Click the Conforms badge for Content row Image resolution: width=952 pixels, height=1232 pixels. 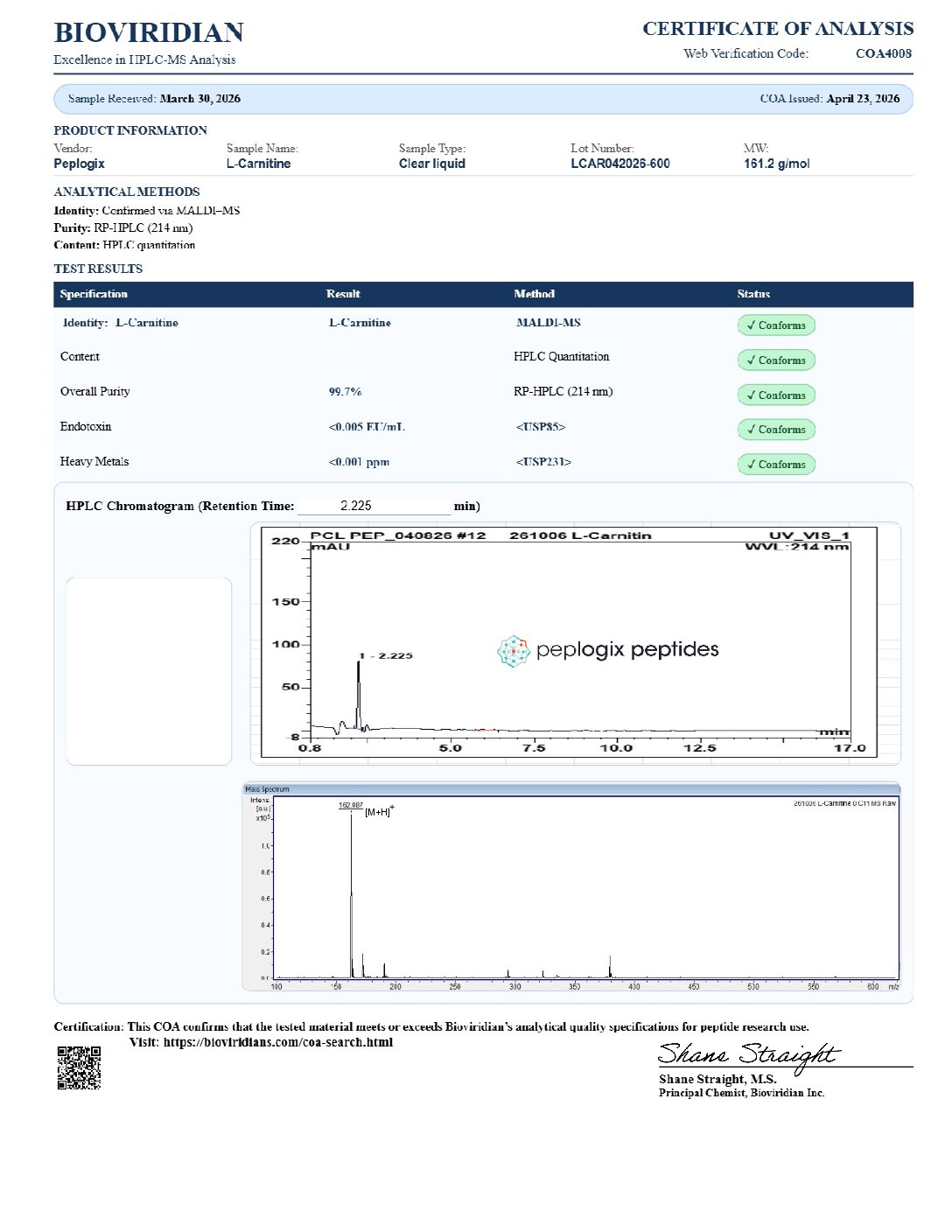click(x=776, y=360)
